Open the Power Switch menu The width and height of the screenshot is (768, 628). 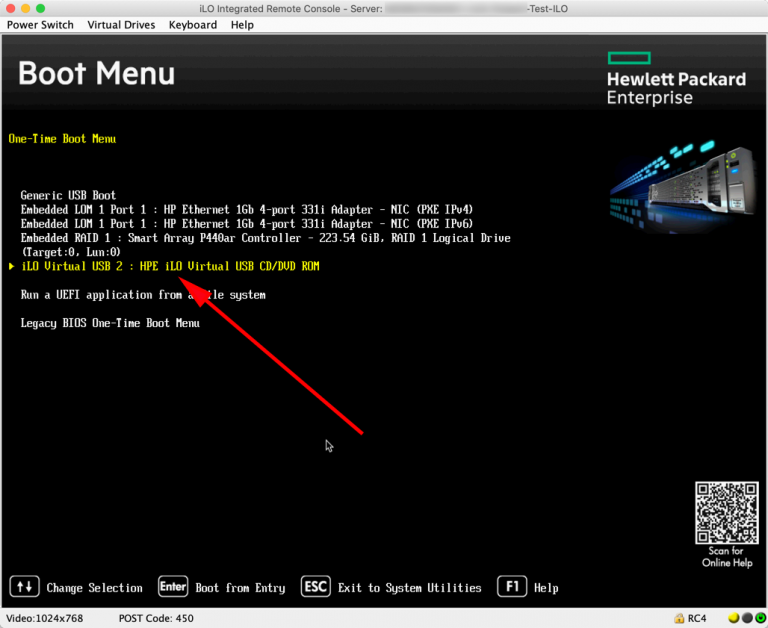pos(40,25)
